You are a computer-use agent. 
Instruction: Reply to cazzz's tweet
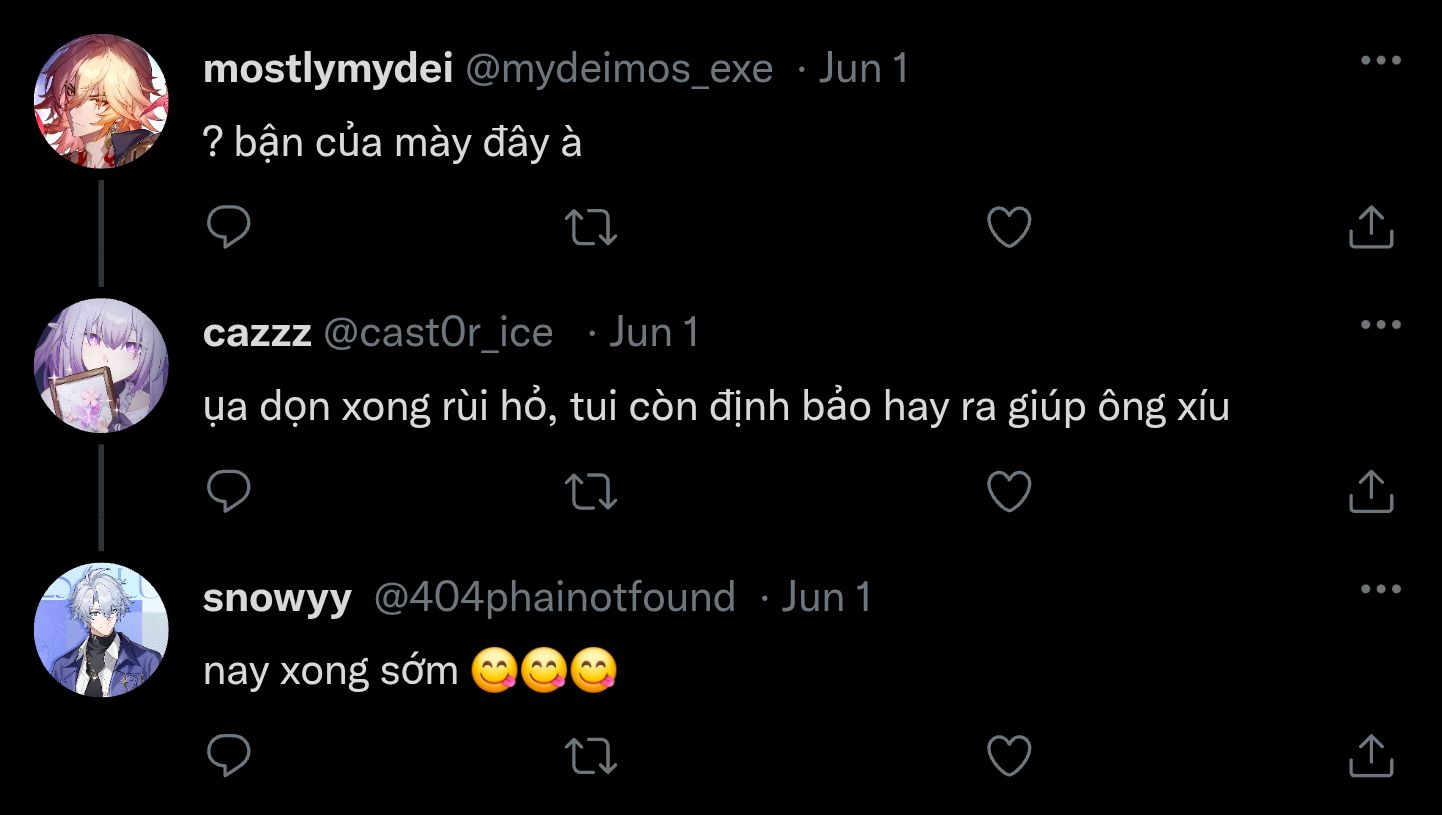pos(228,491)
